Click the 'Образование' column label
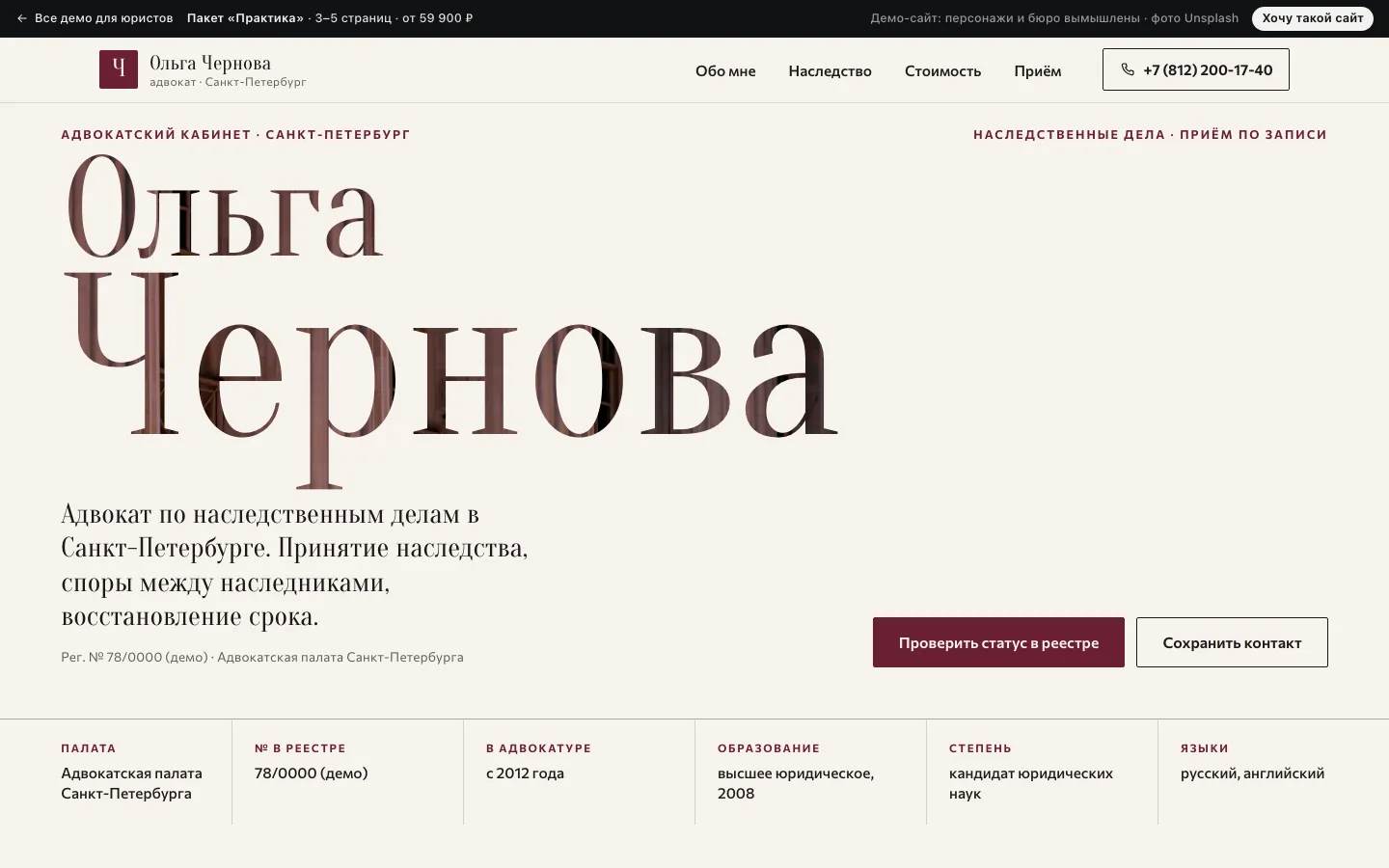This screenshot has width=1389, height=868. coord(769,748)
